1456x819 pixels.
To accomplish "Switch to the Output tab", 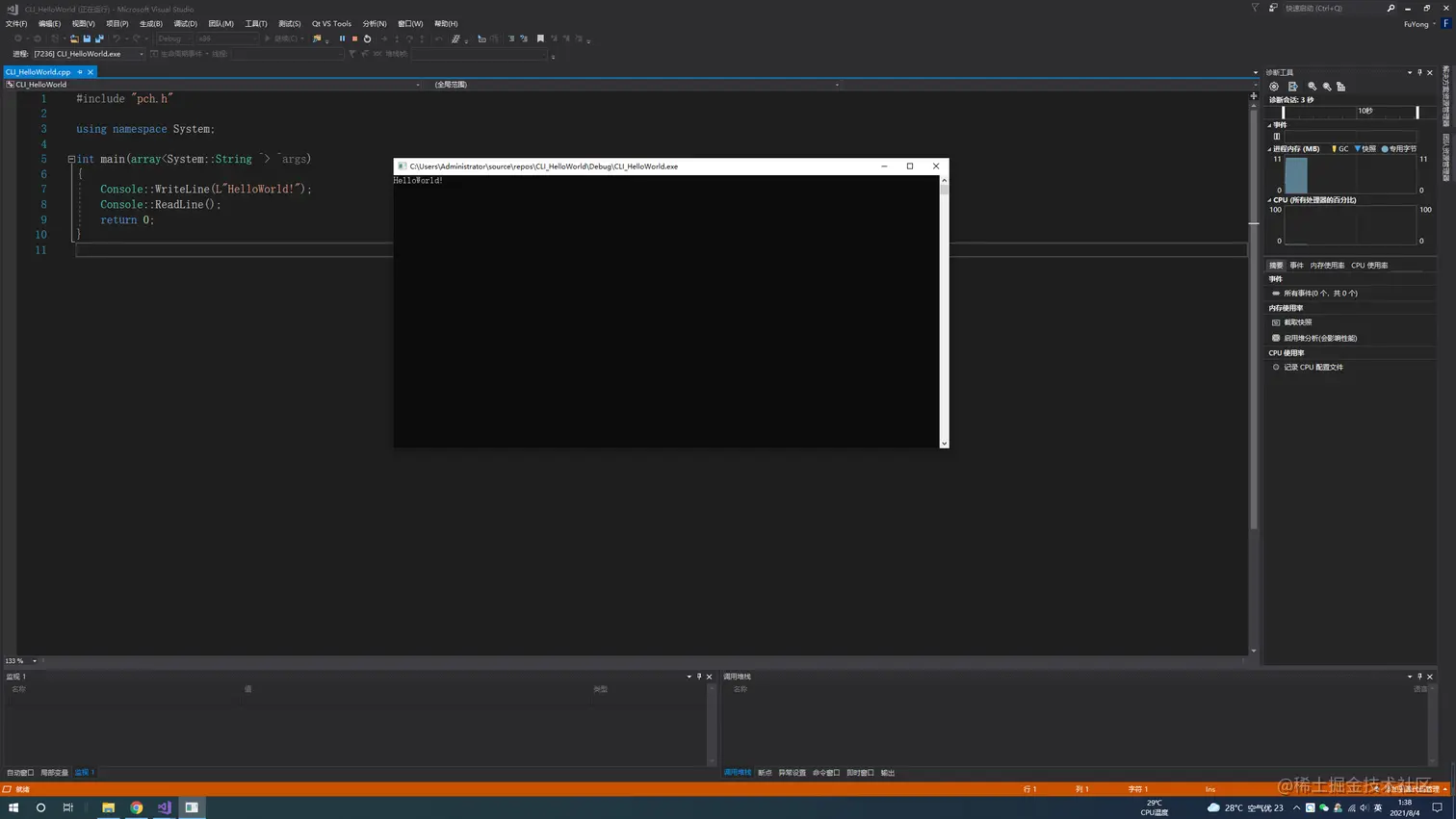I will tap(888, 773).
